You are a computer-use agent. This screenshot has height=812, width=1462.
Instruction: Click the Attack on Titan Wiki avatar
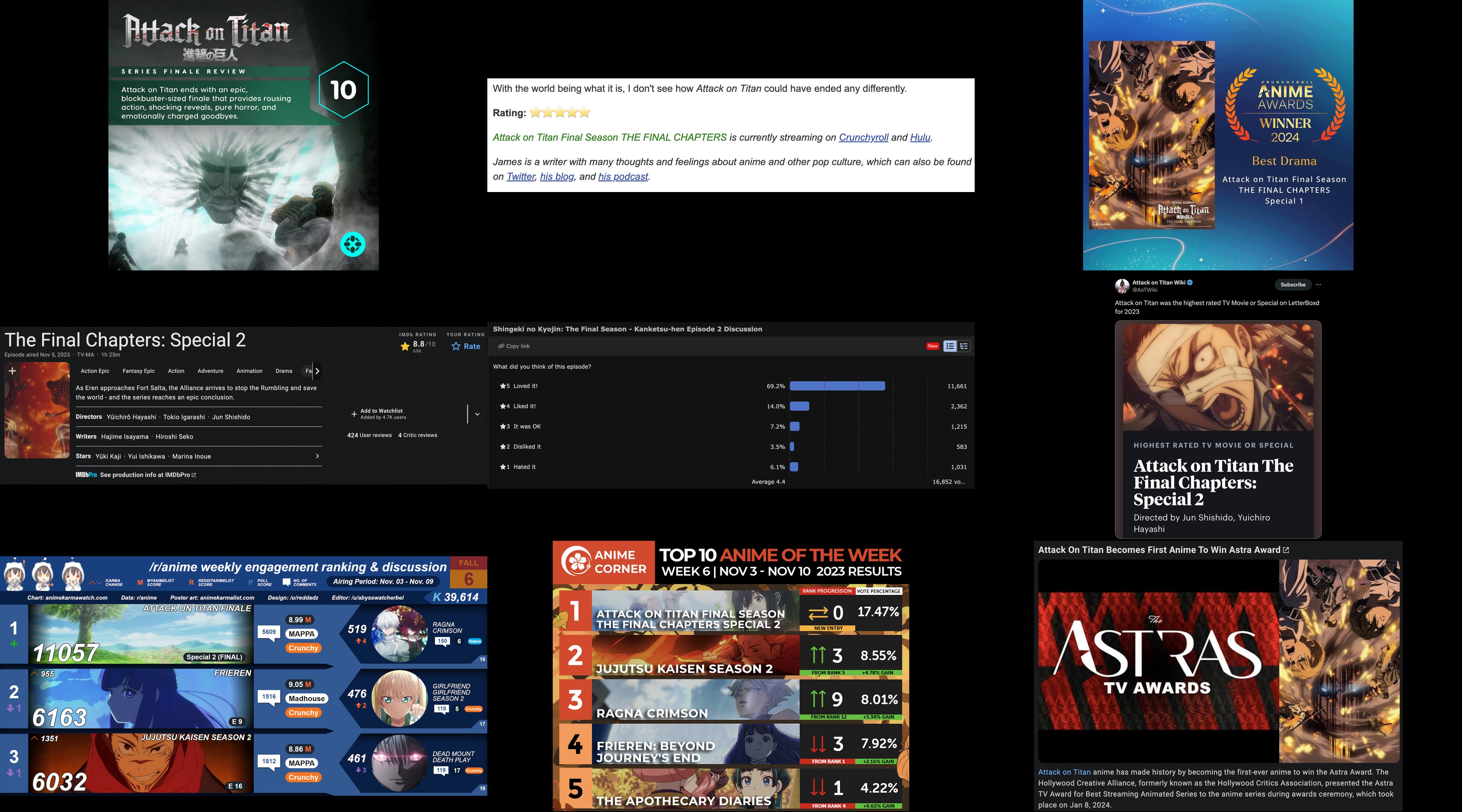coord(1121,285)
